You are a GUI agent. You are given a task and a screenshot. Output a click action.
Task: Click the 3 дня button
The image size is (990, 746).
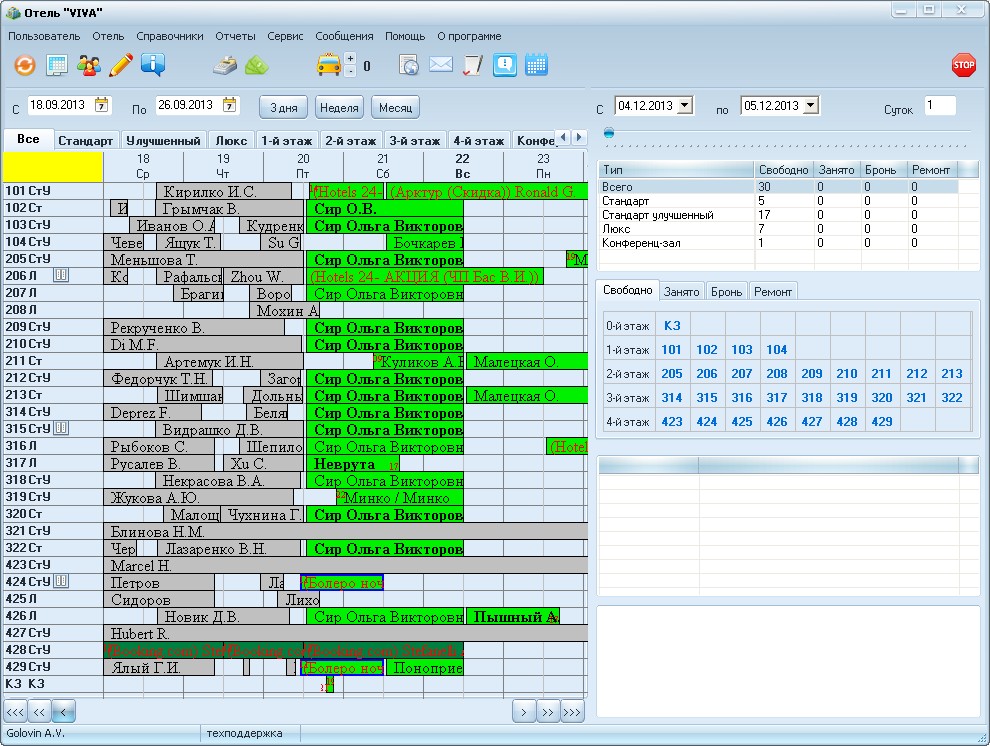coord(283,107)
